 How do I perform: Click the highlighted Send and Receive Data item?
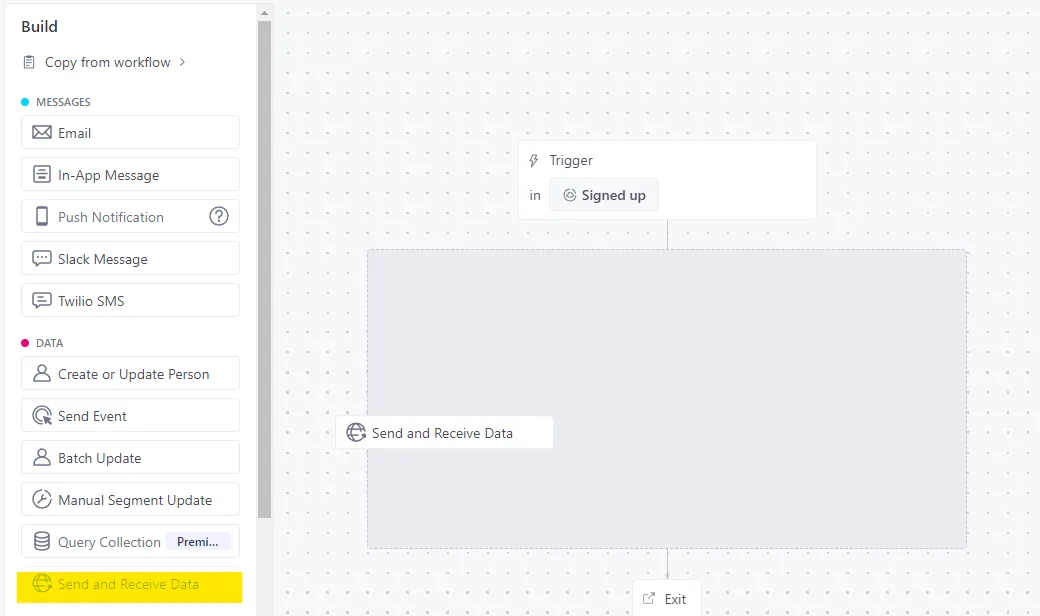click(x=130, y=583)
